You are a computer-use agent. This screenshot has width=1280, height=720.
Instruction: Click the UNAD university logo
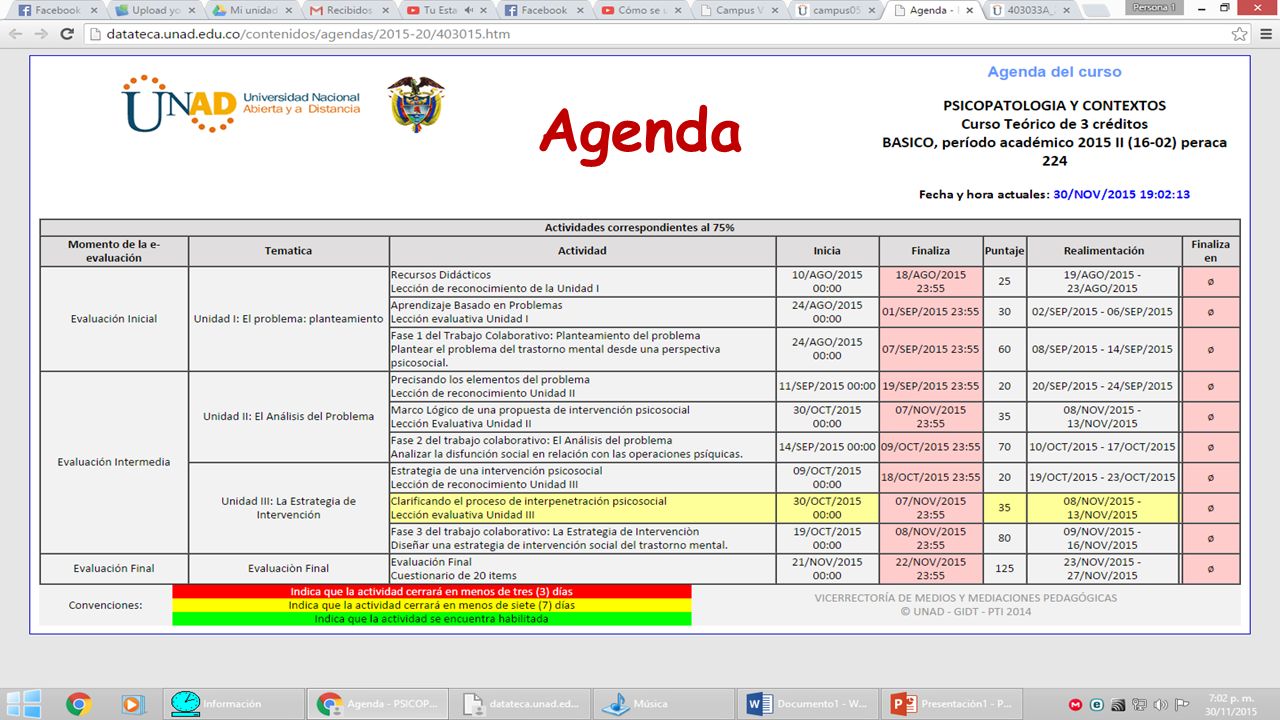pos(241,103)
